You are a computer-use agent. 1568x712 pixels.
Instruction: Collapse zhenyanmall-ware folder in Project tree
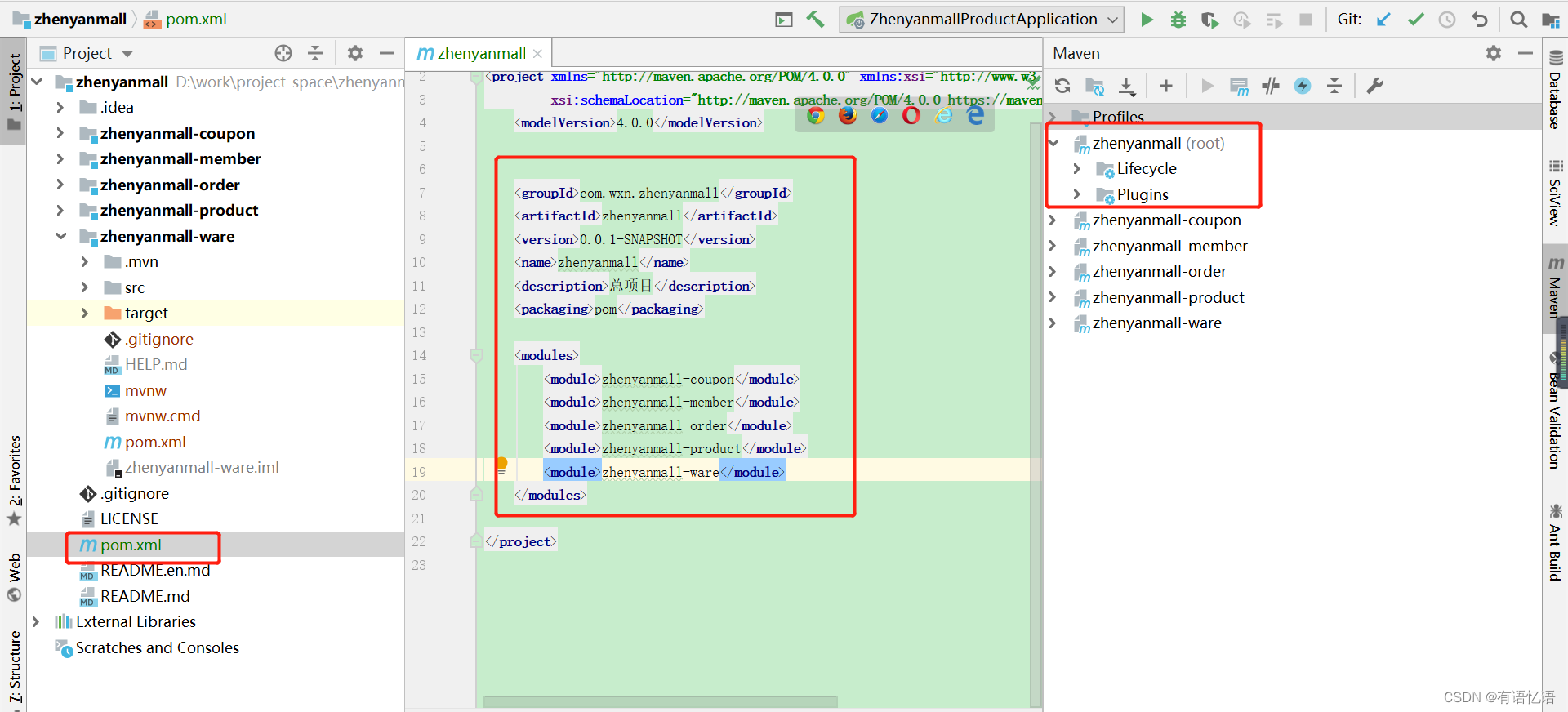(x=60, y=236)
